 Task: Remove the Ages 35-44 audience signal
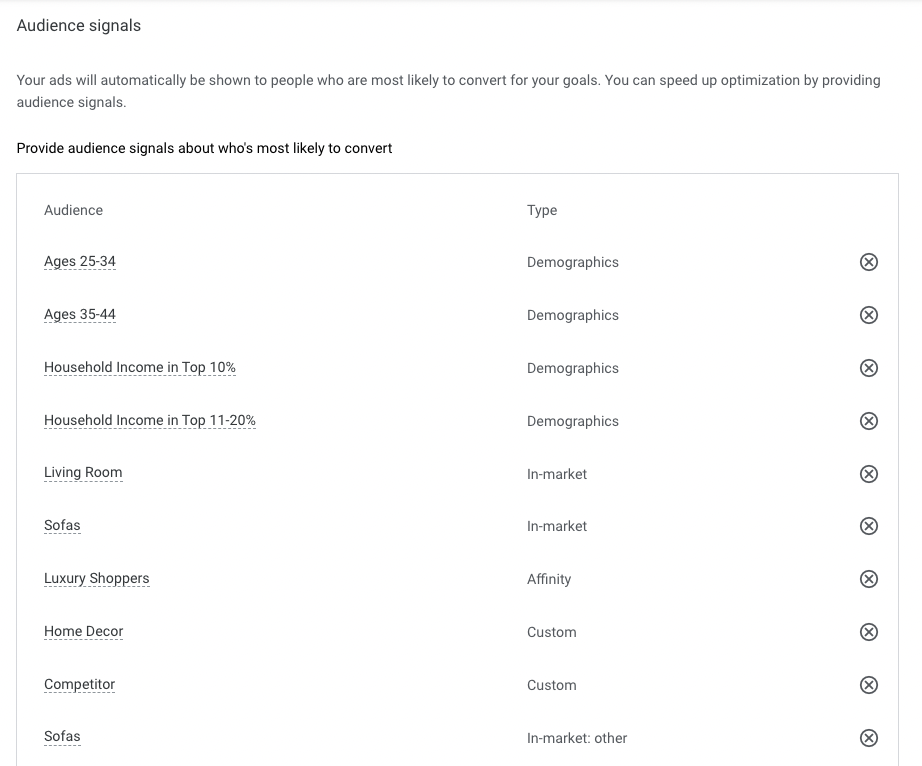[x=868, y=315]
